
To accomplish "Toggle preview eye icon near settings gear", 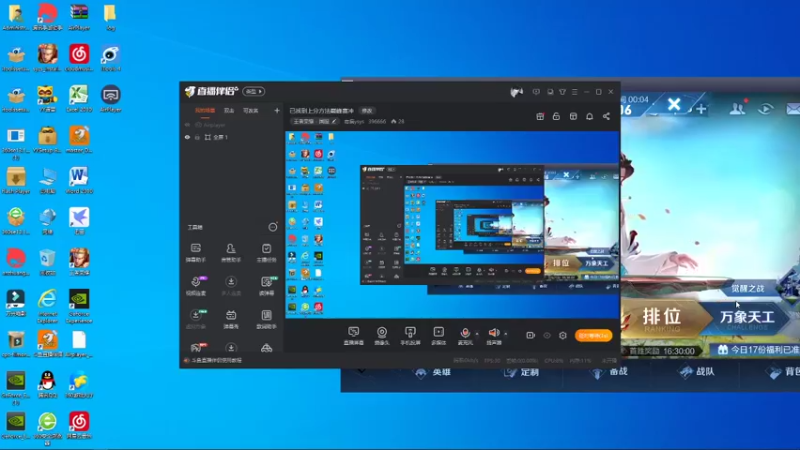I will tap(546, 335).
